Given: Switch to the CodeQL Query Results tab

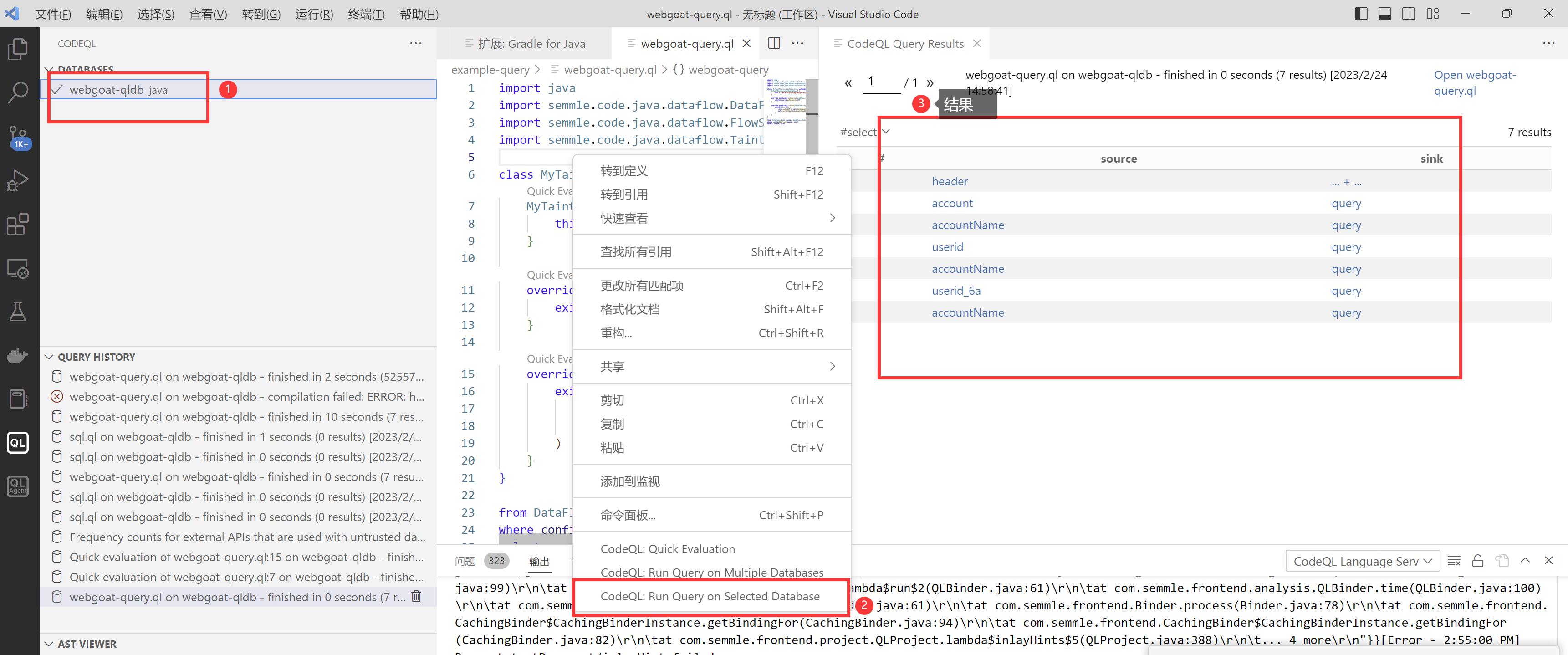Looking at the screenshot, I should click(x=904, y=44).
